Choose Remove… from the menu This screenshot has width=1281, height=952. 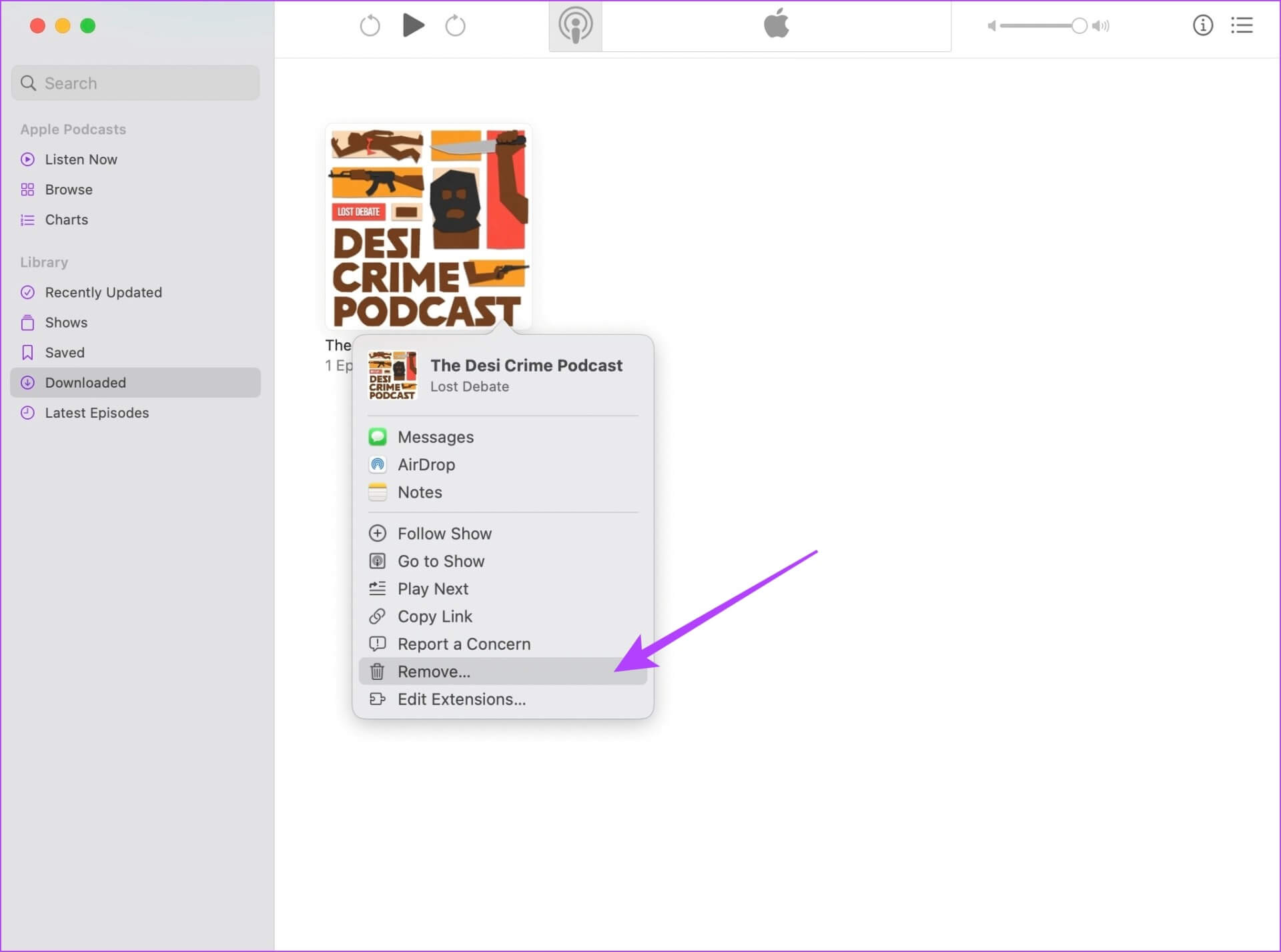coord(502,671)
